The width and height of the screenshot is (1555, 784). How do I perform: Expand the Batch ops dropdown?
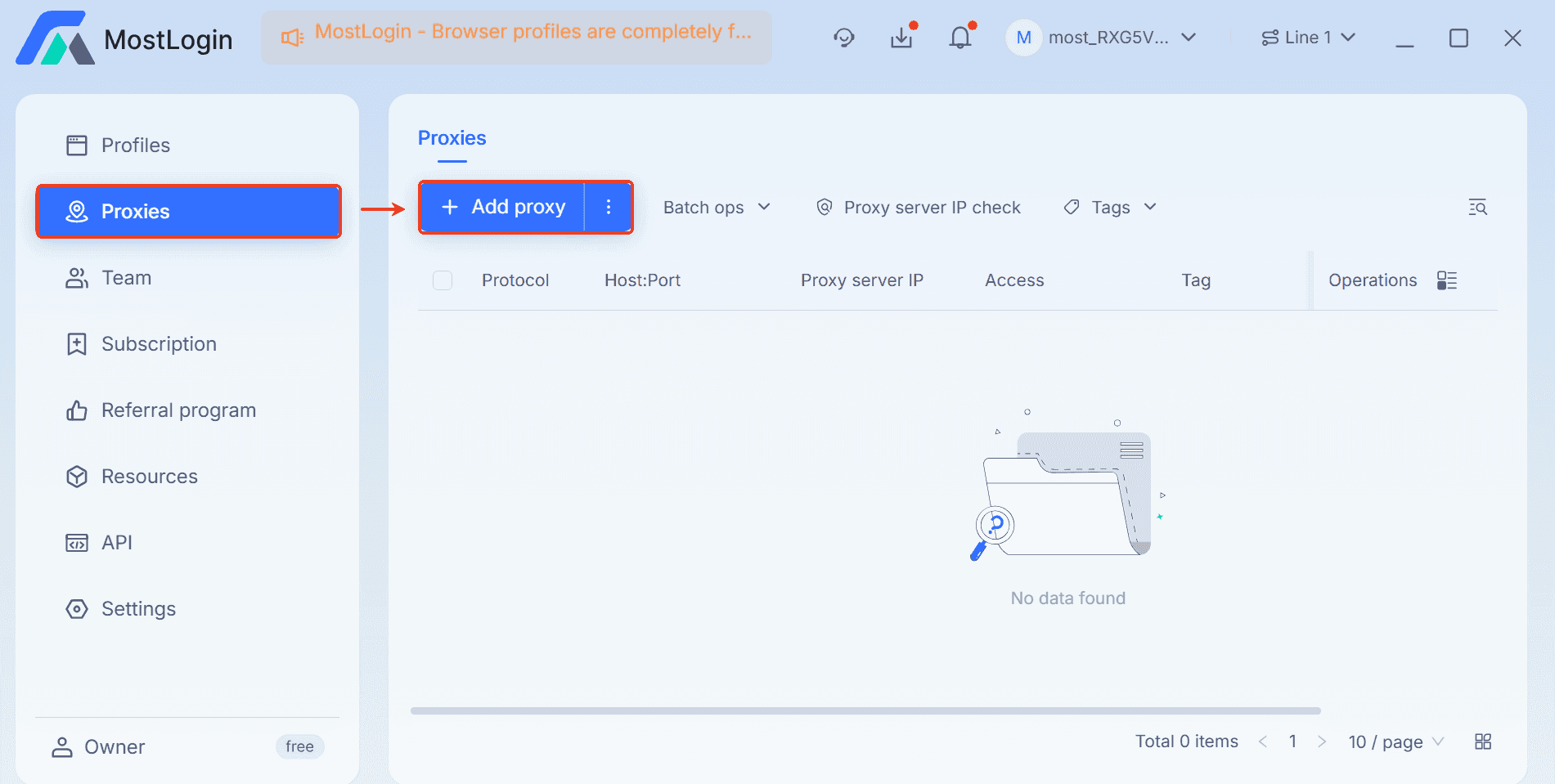click(717, 208)
